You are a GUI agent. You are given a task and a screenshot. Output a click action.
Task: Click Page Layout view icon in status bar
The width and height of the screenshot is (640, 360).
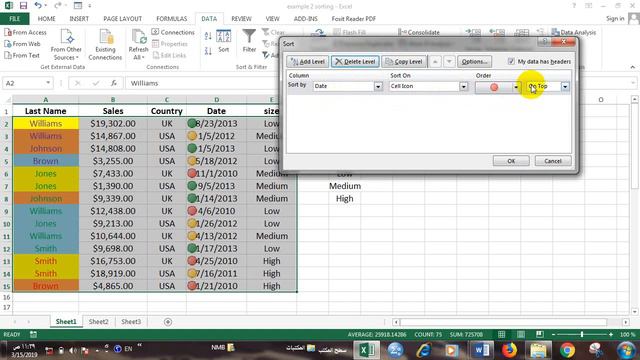tap(521, 334)
